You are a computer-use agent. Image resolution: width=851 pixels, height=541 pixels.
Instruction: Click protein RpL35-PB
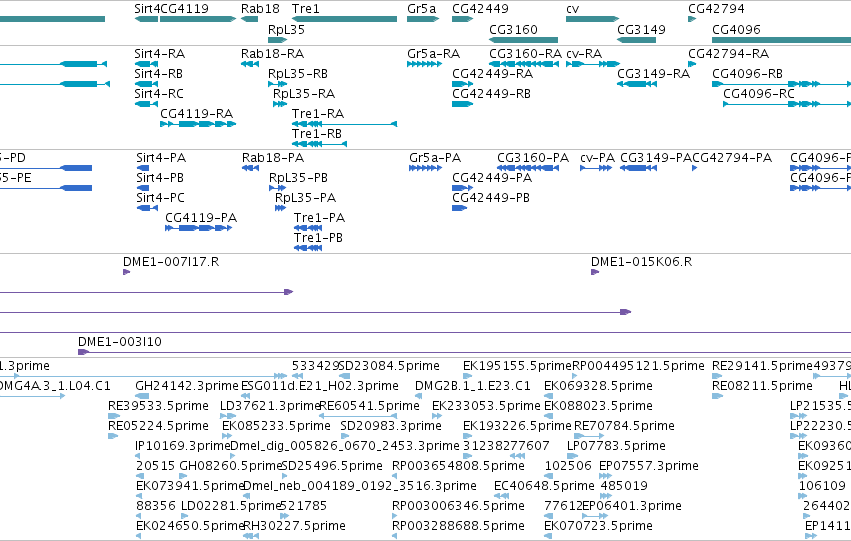click(x=277, y=188)
